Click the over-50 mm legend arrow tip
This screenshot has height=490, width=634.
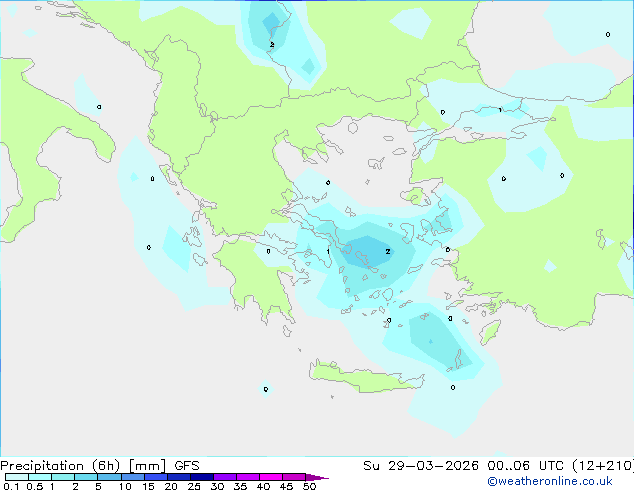317,477
